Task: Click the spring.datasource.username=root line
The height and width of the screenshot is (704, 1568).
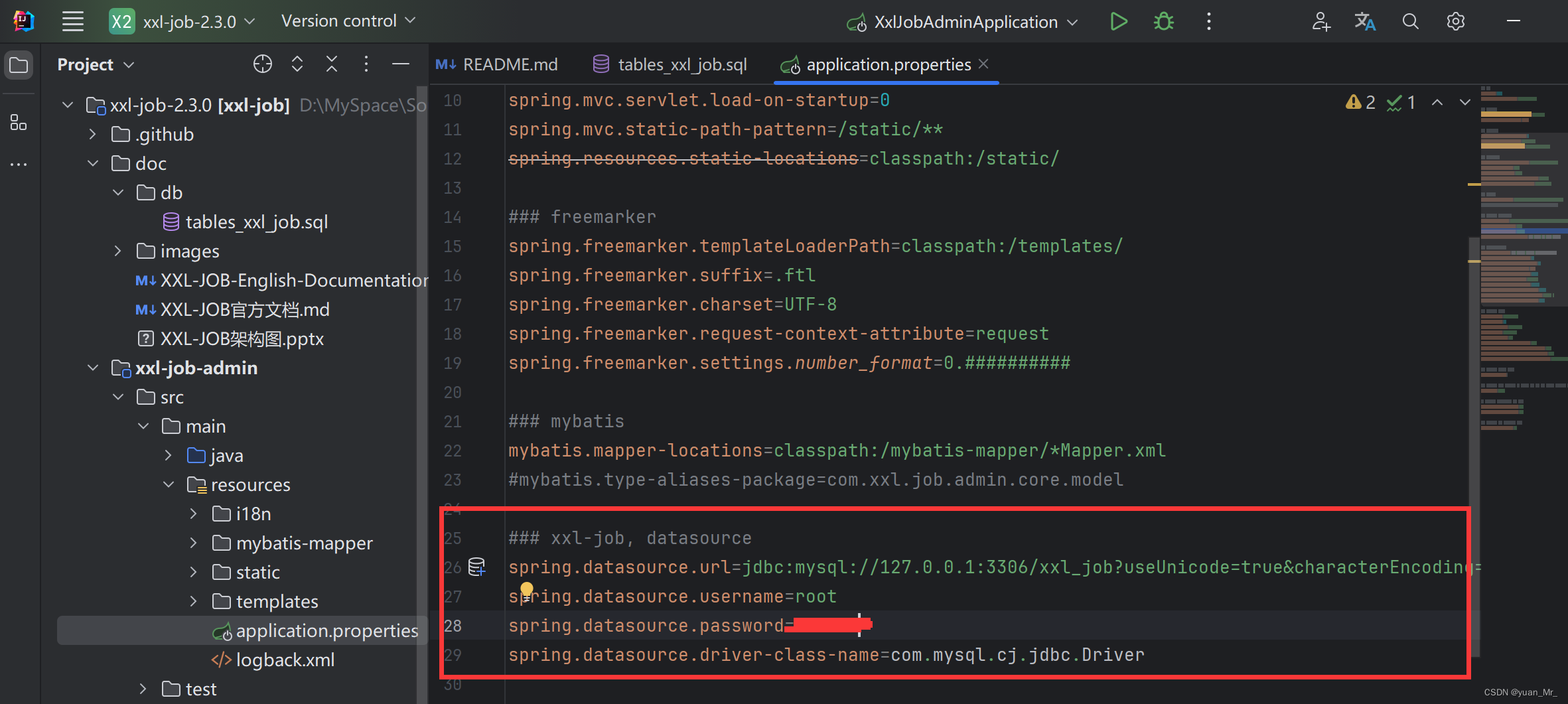Action: point(672,597)
